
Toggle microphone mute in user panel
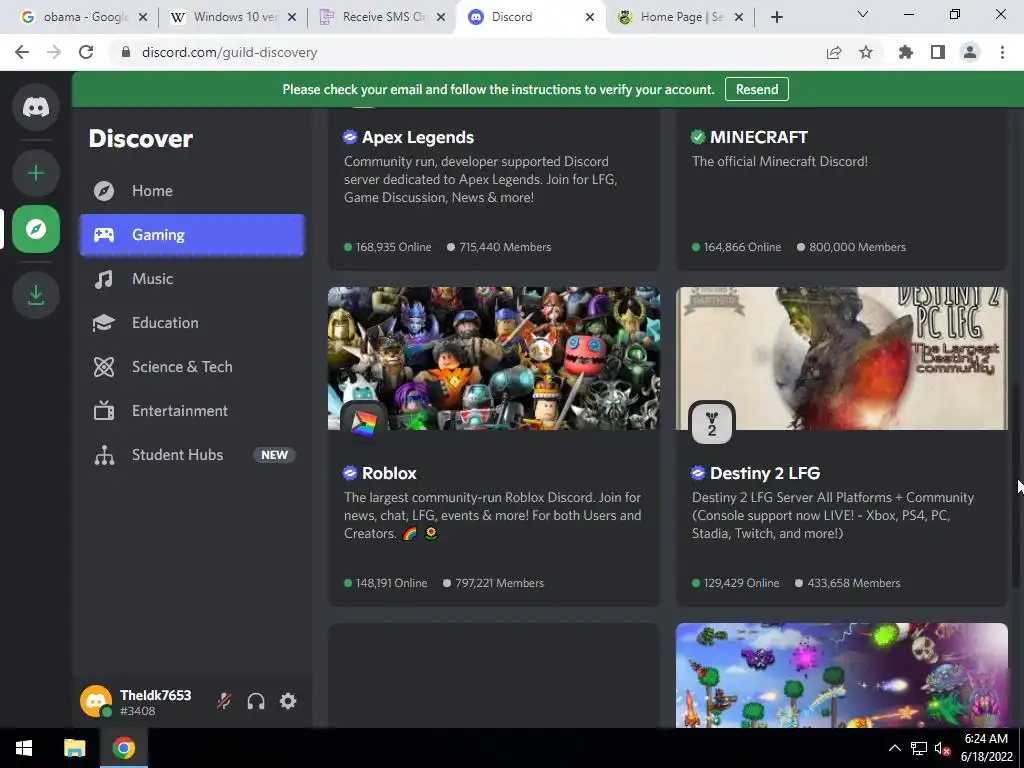pos(224,701)
